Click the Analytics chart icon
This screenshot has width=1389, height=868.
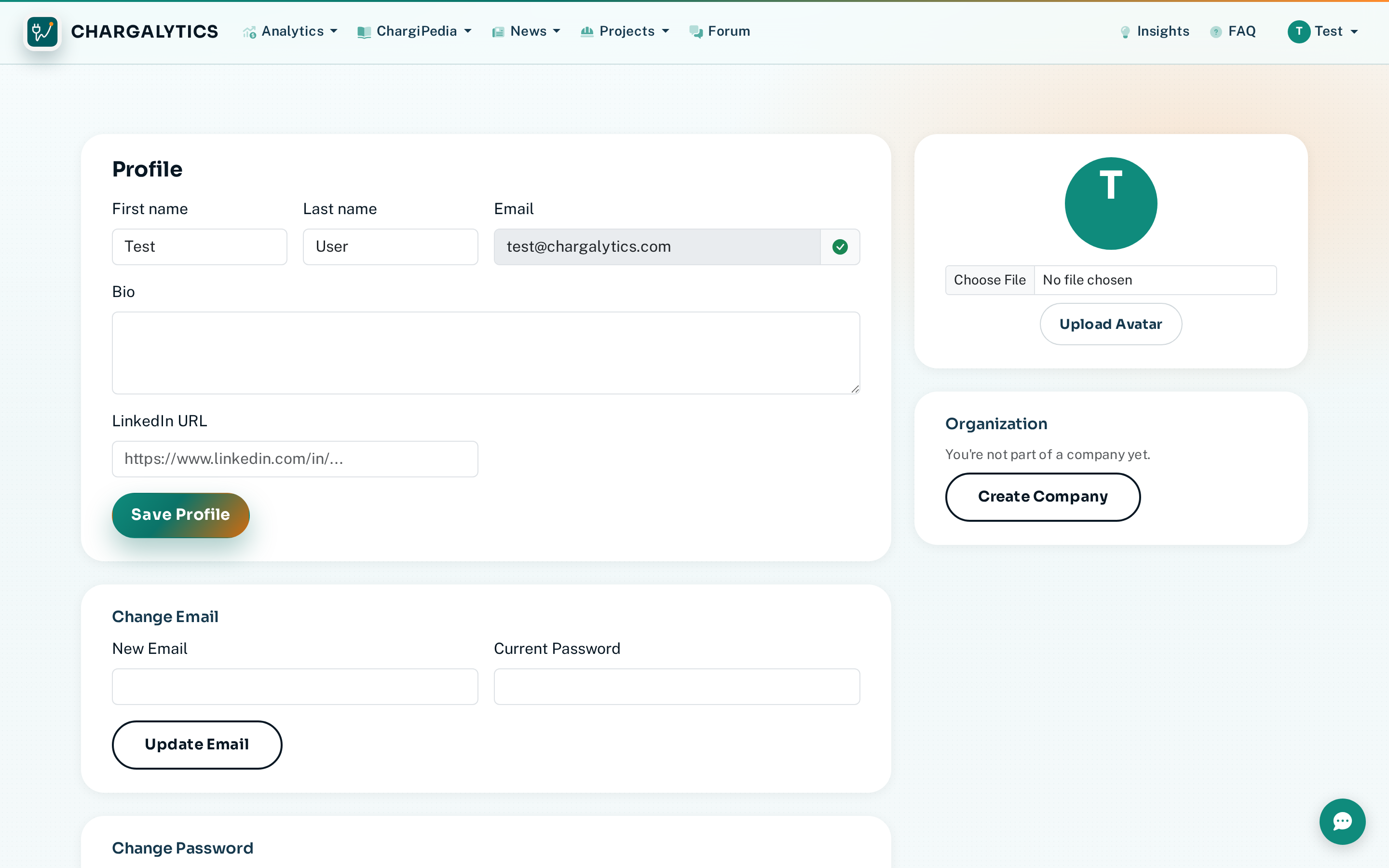click(x=249, y=32)
